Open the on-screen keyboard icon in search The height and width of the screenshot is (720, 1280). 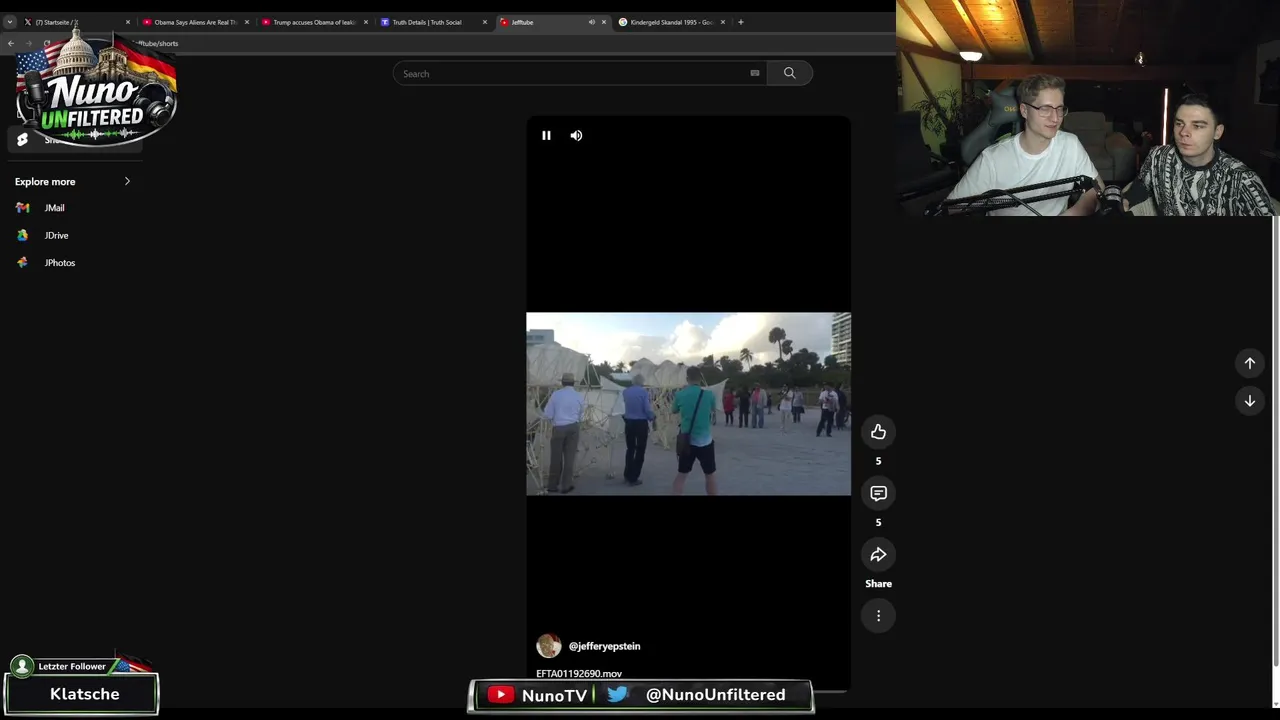point(755,73)
